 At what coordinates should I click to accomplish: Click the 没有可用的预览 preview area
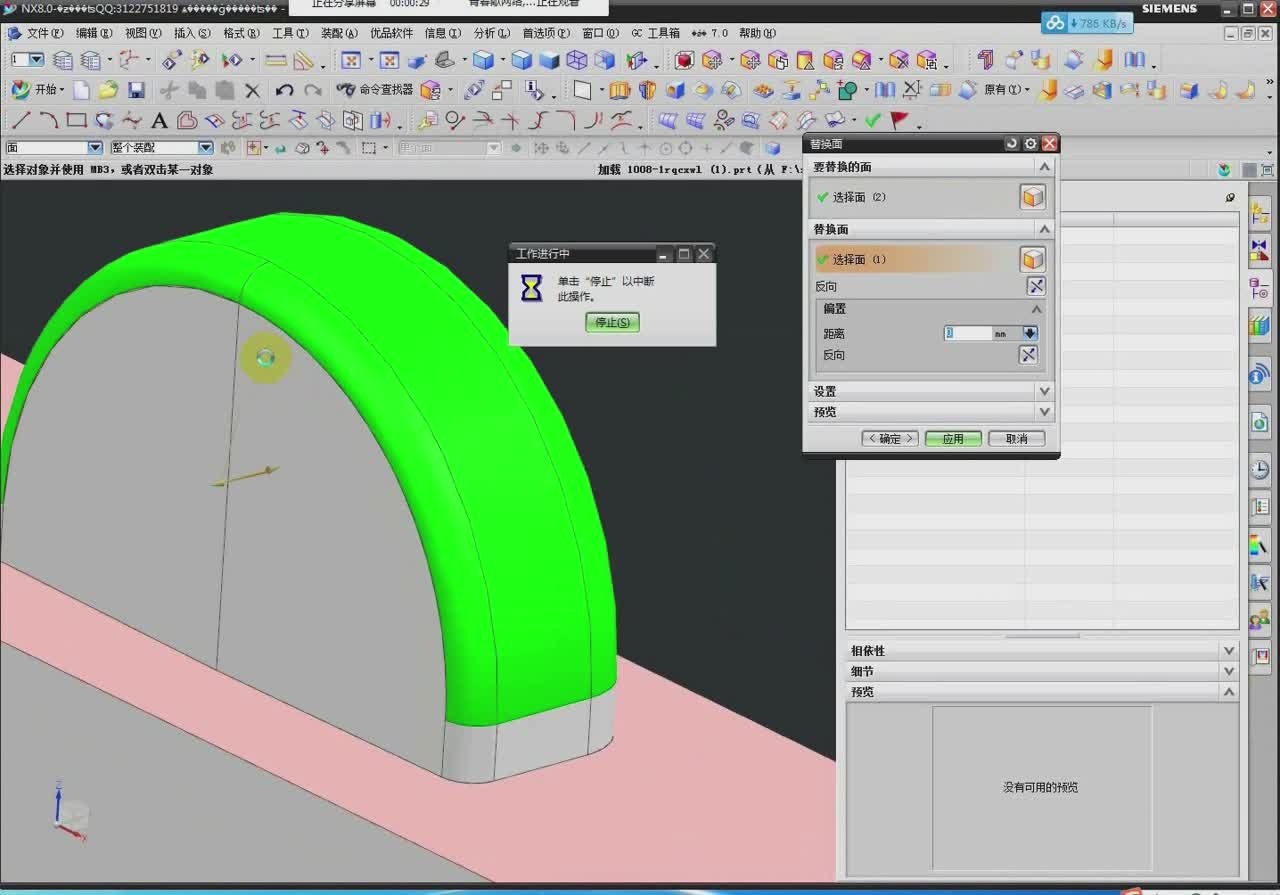[1041, 787]
